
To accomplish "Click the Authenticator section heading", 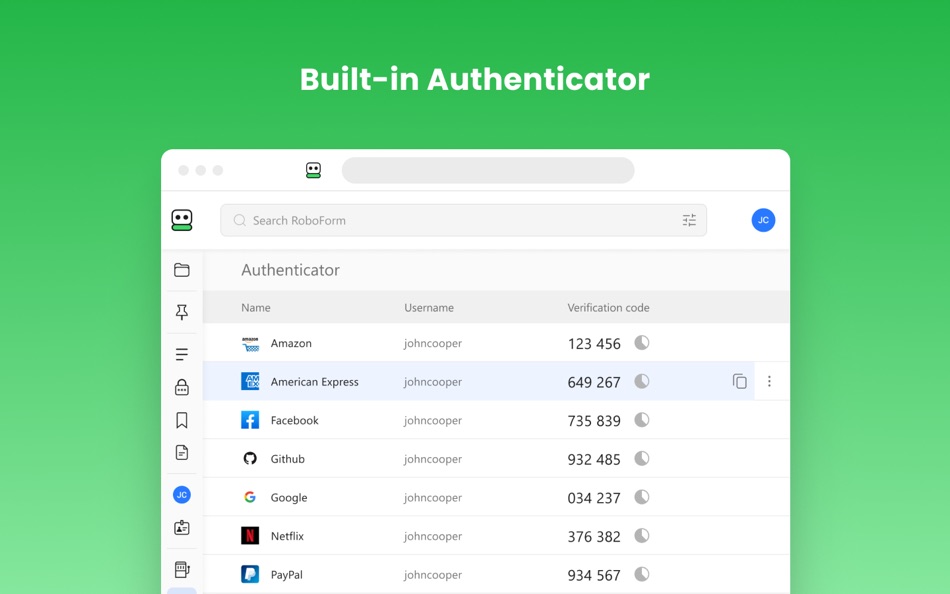I will tap(290, 270).
